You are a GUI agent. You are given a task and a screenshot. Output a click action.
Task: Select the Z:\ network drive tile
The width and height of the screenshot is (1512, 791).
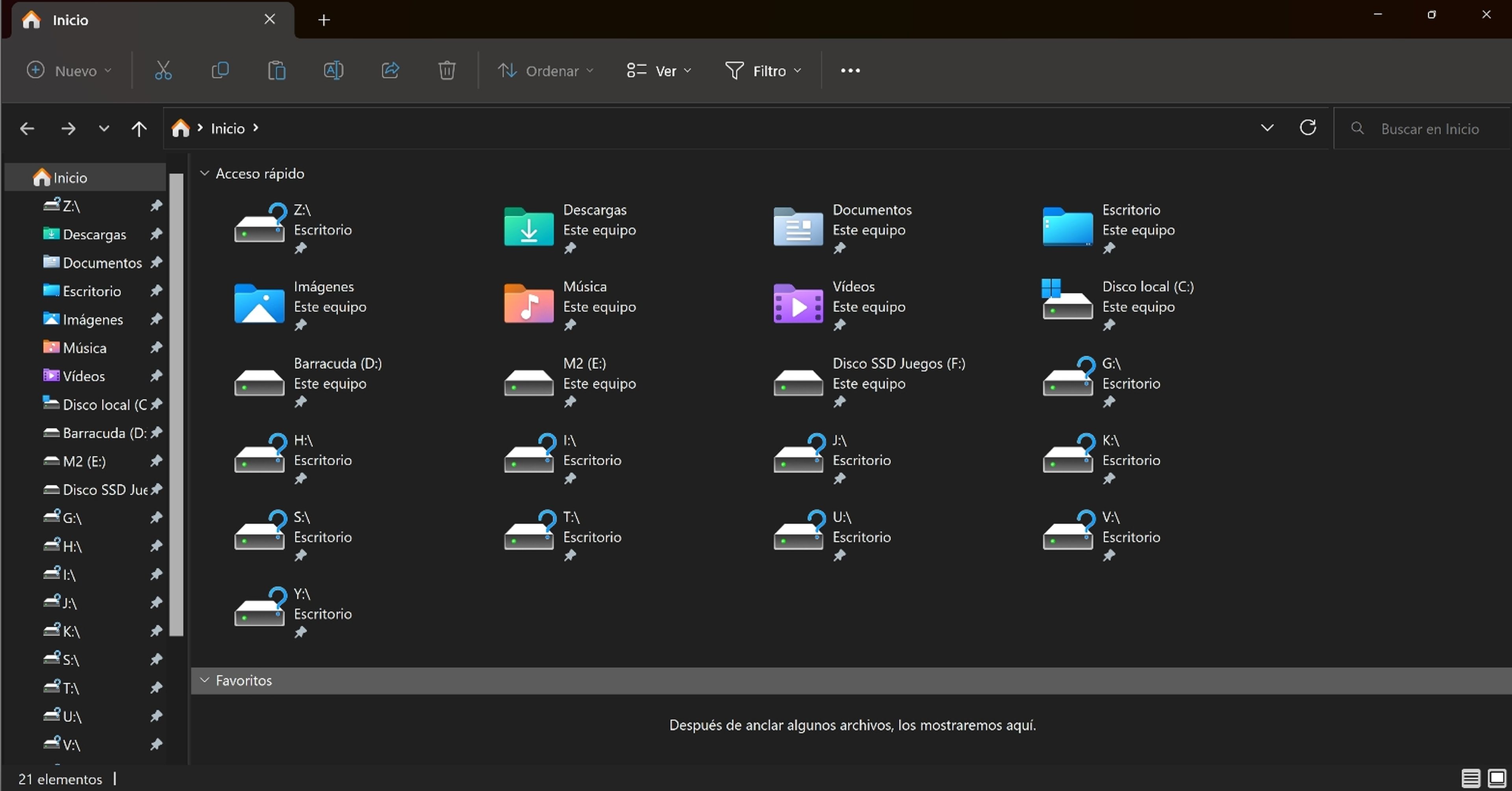pyautogui.click(x=293, y=229)
